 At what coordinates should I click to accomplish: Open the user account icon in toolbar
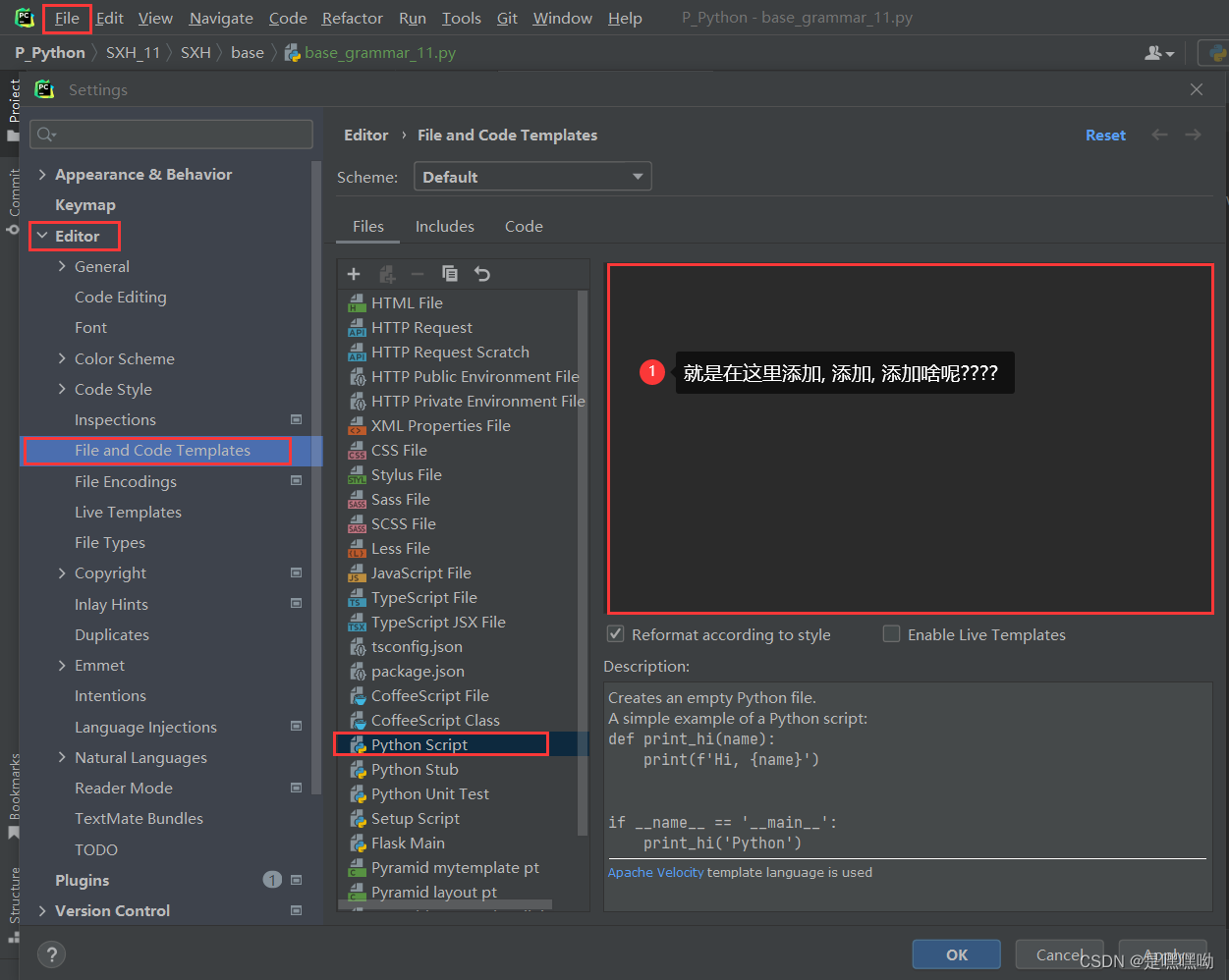click(1159, 53)
